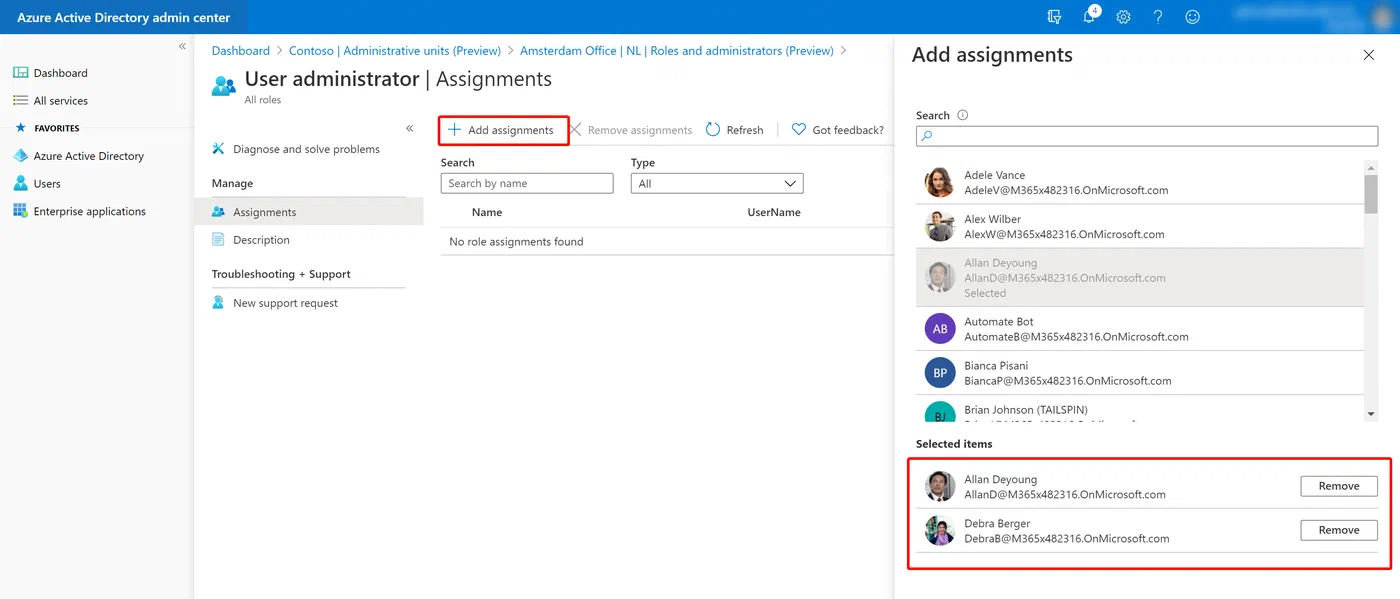Collapse the left navigation with double chevron
The image size is (1400, 599).
(182, 46)
